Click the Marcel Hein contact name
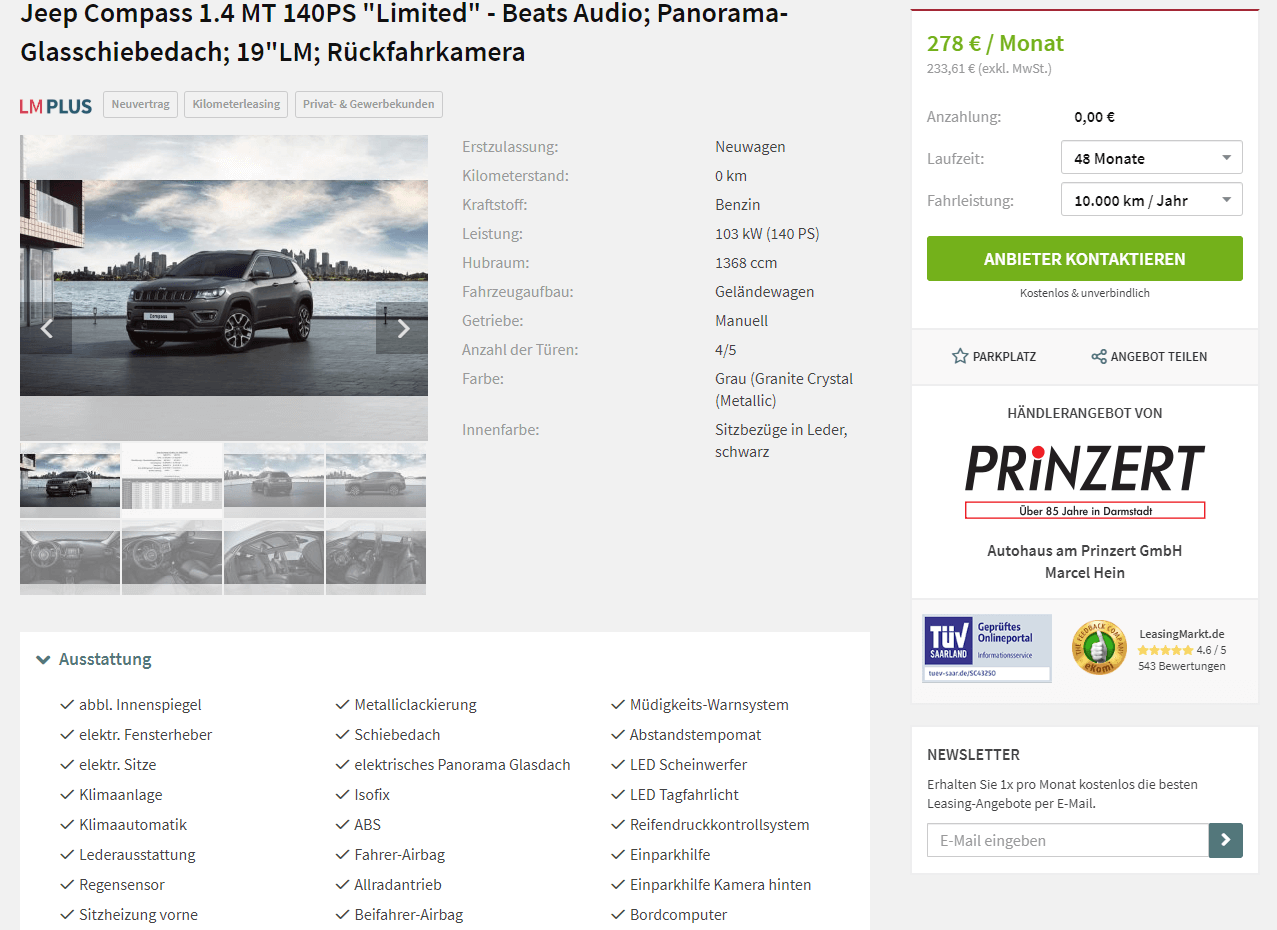Image resolution: width=1277 pixels, height=930 pixels. [1085, 573]
